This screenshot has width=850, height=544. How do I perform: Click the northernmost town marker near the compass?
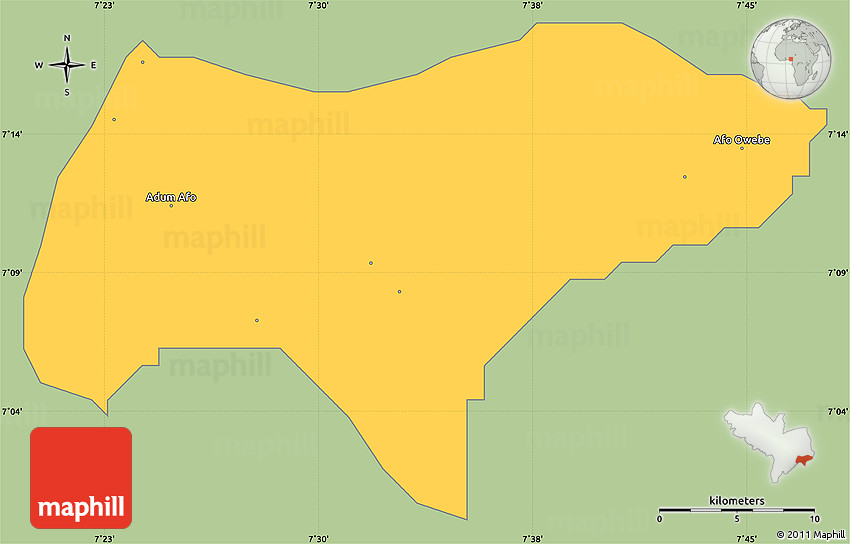click(x=143, y=62)
